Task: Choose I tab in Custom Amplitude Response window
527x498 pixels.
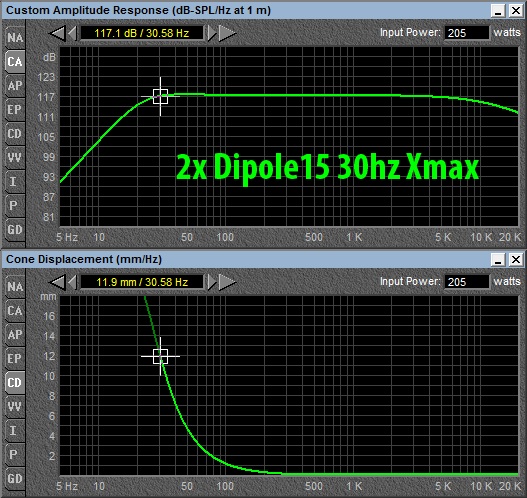Action: (x=15, y=181)
